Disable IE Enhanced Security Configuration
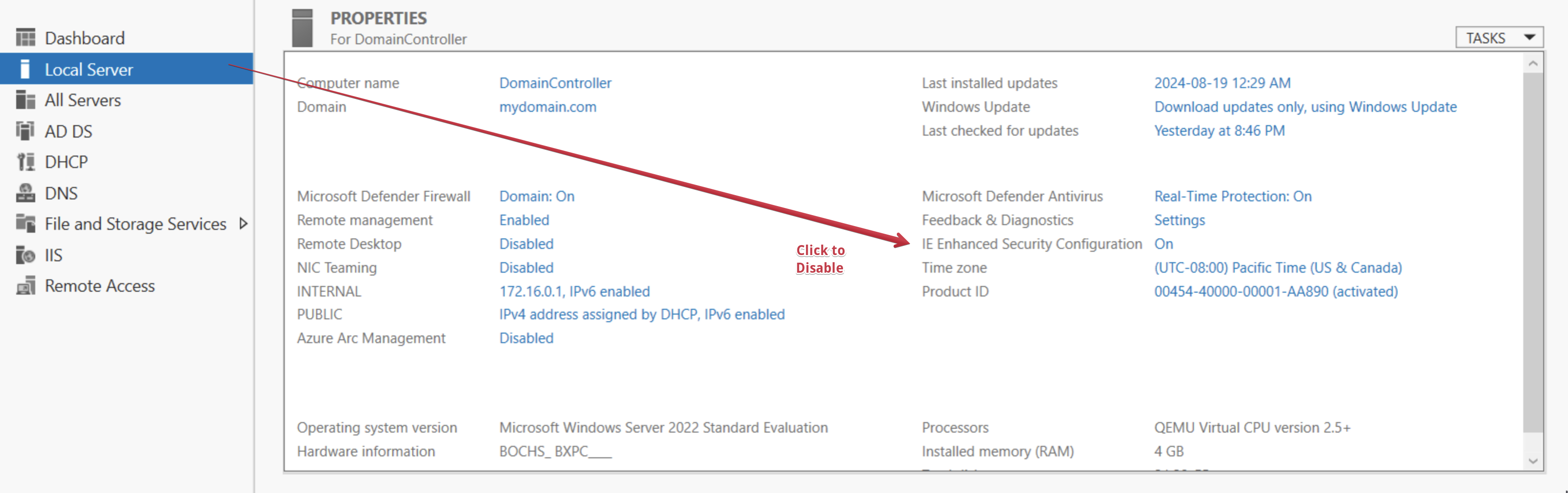This screenshot has height=493, width=1568. click(x=1163, y=244)
